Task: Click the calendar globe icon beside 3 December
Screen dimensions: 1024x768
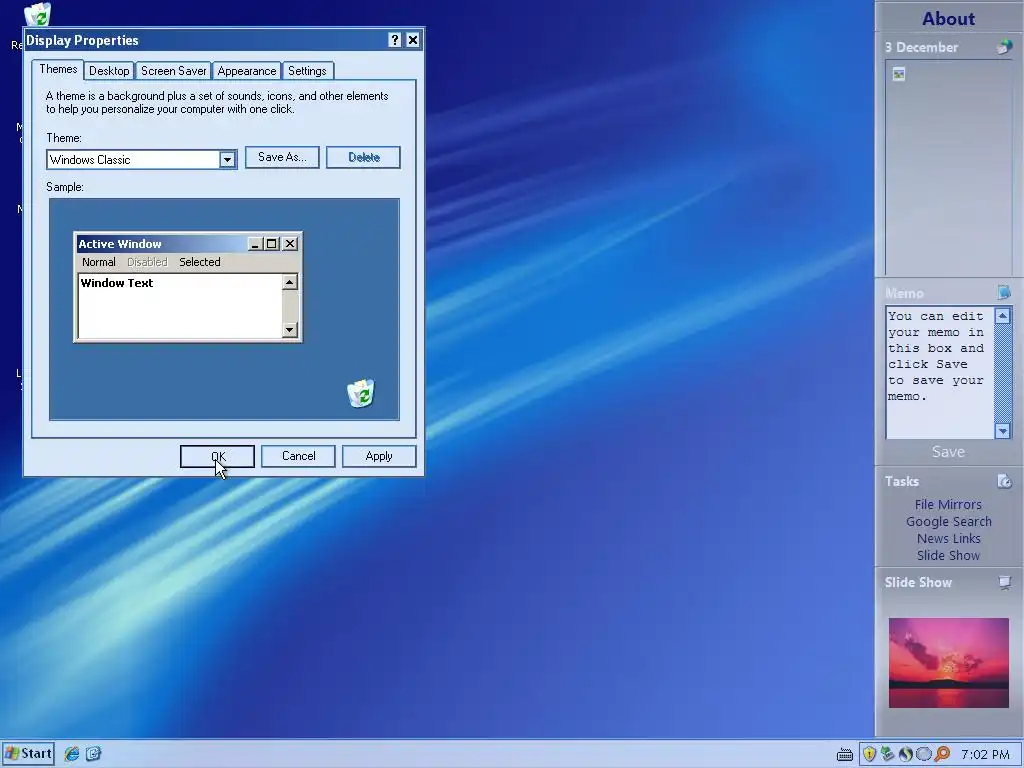Action: [1004, 47]
